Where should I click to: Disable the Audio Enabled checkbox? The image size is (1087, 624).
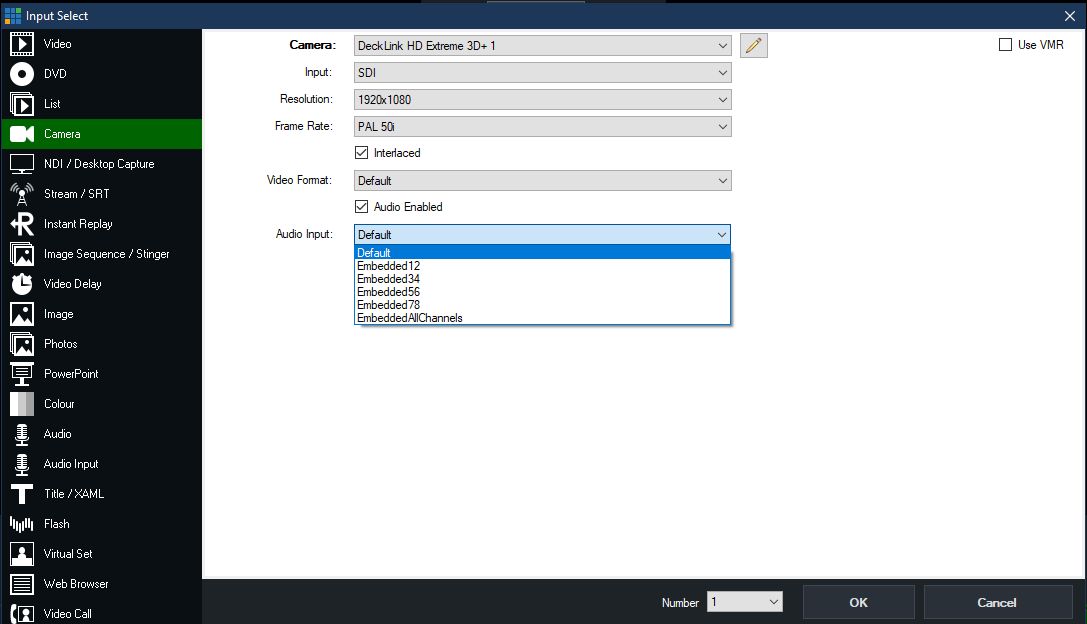coord(362,207)
